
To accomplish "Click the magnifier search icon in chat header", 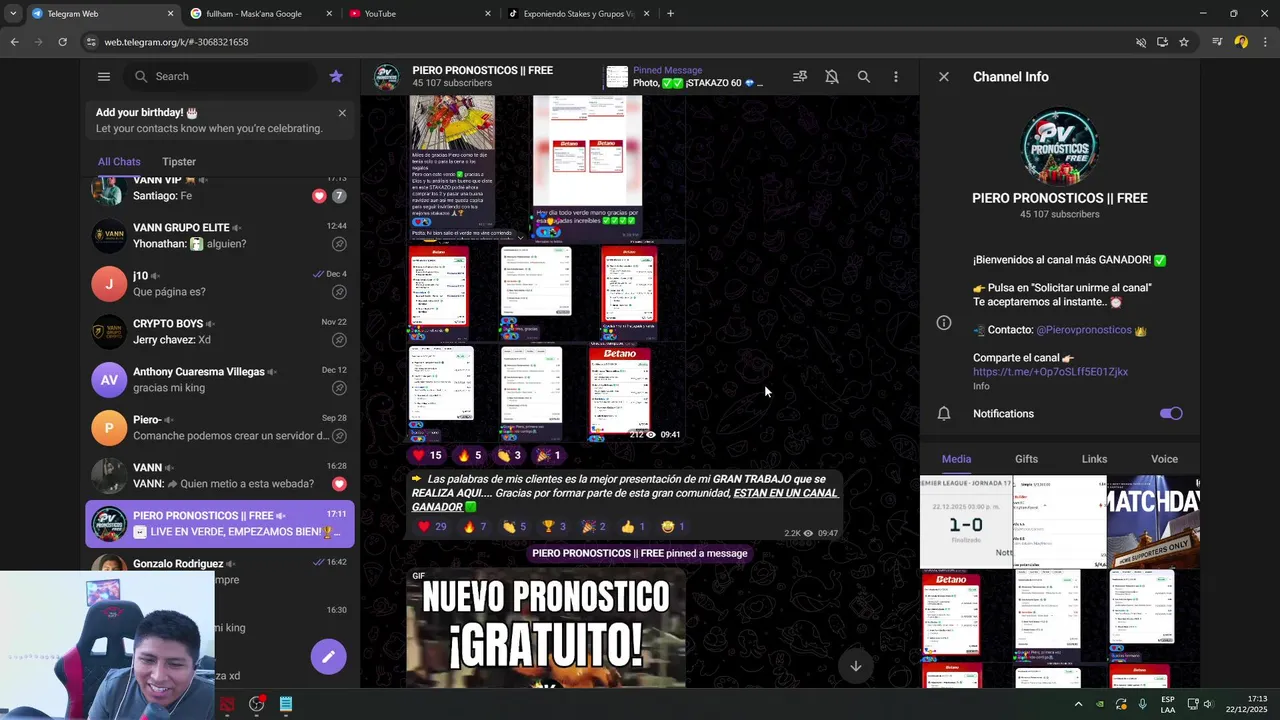I will 864,76.
